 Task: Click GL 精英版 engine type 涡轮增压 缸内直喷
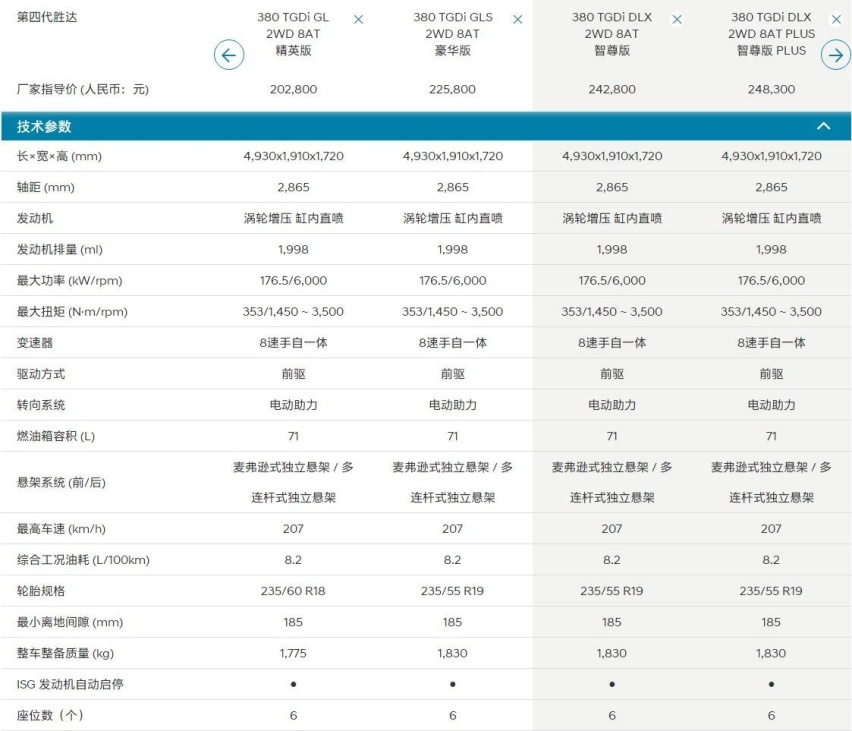[x=293, y=218]
